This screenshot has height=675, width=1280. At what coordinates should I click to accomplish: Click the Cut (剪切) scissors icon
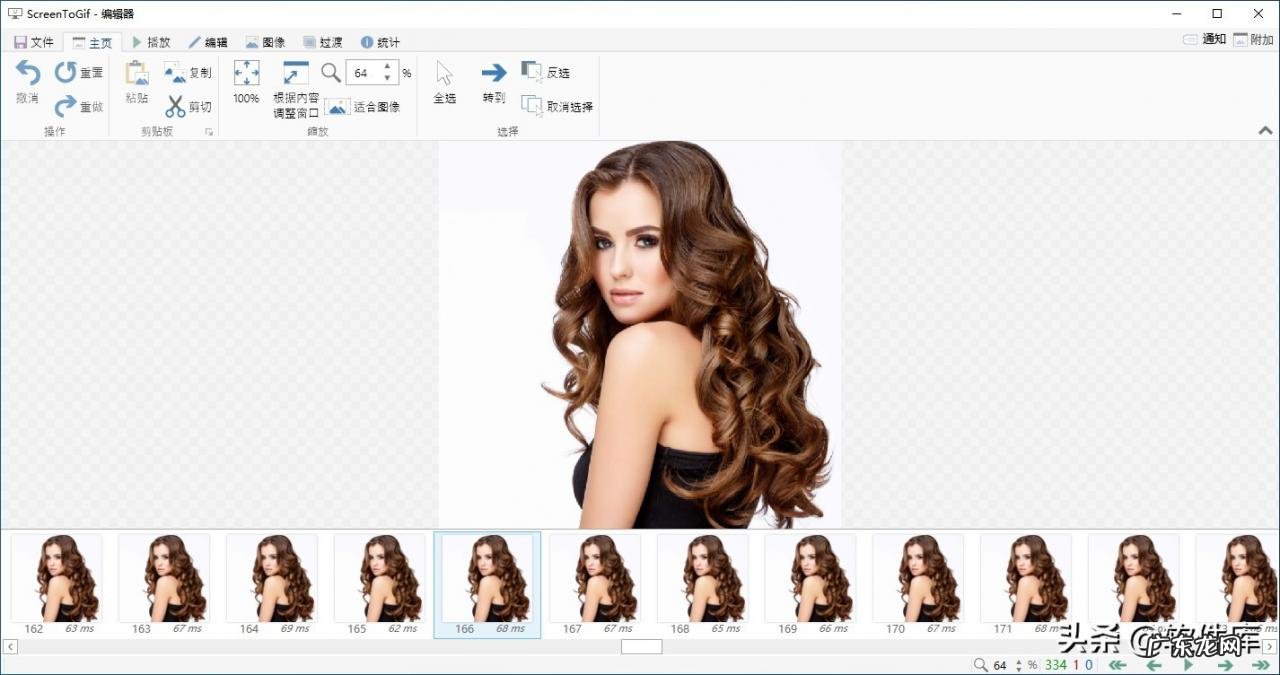[x=175, y=106]
